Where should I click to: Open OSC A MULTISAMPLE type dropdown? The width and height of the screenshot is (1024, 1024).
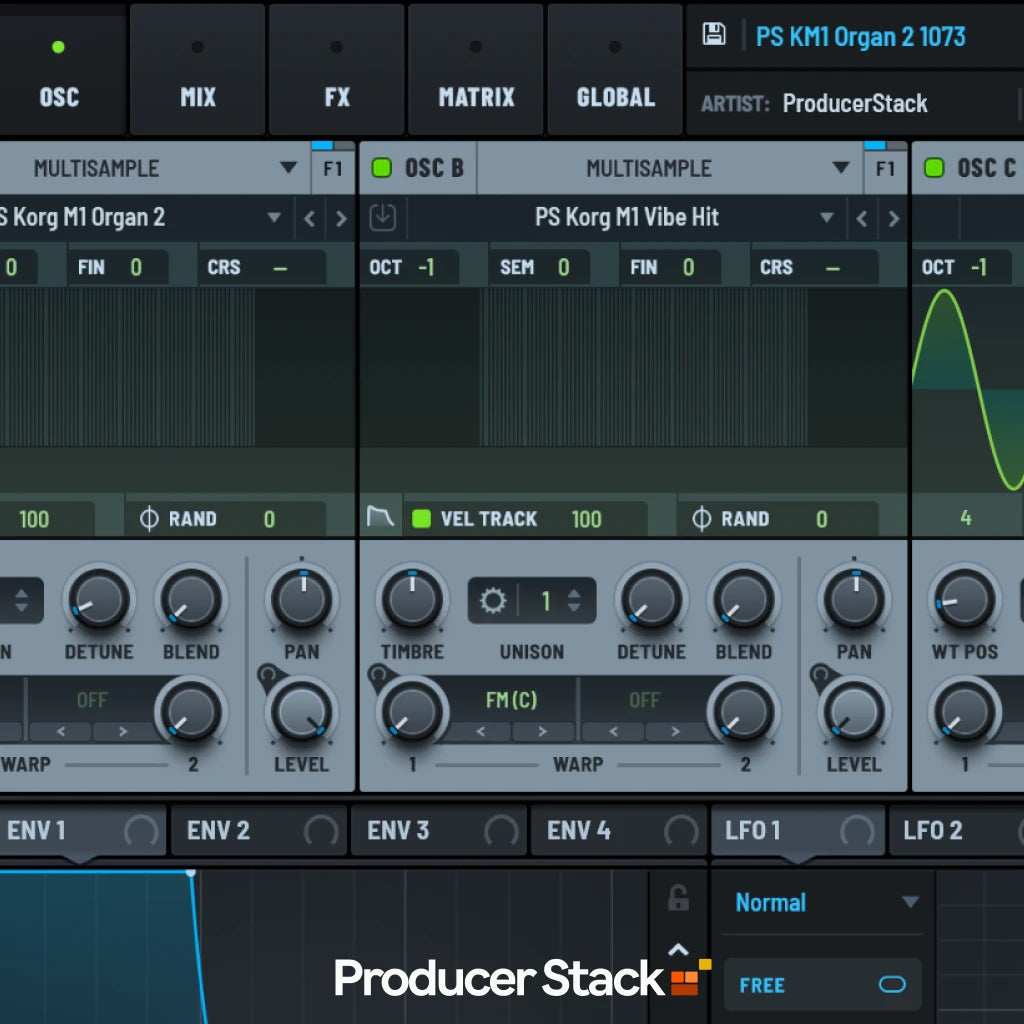pyautogui.click(x=289, y=168)
